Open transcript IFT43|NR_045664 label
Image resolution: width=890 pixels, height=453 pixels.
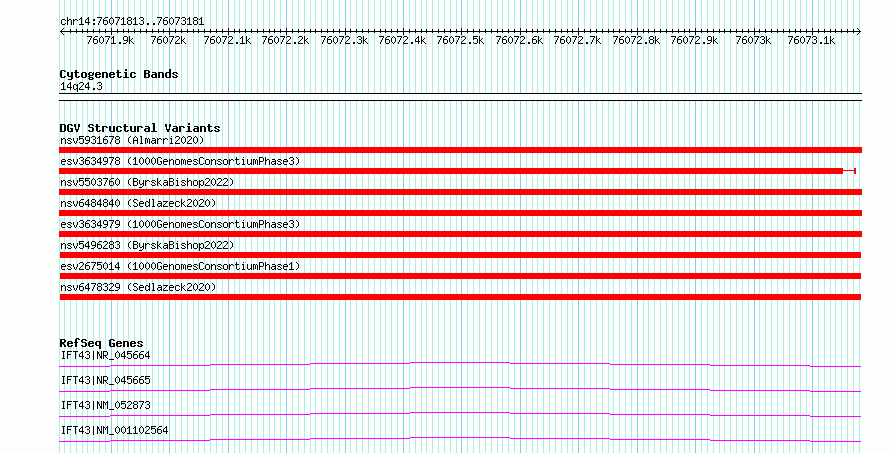(106, 355)
